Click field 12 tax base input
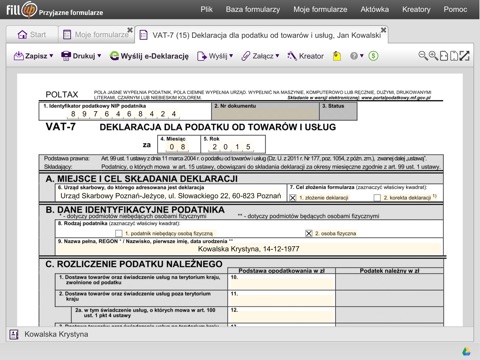 (x=281, y=314)
